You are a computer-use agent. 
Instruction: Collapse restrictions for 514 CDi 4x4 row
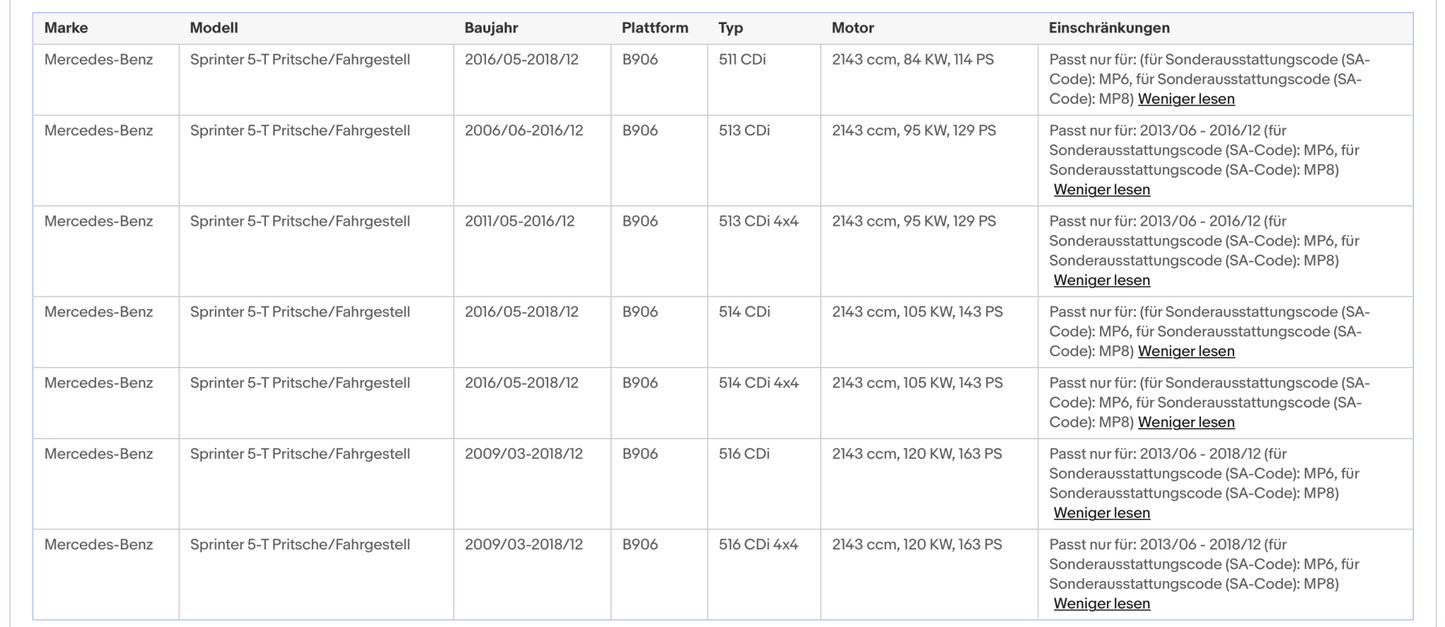1186,423
